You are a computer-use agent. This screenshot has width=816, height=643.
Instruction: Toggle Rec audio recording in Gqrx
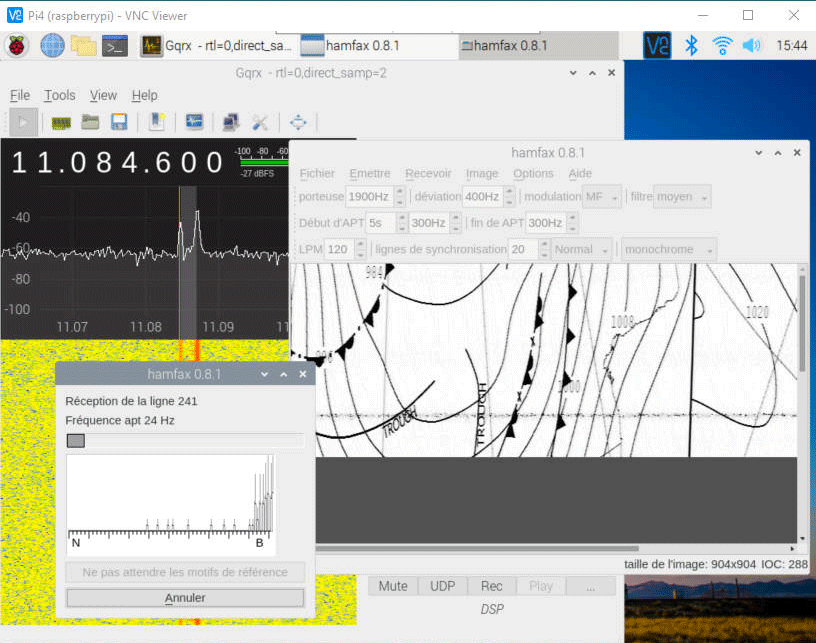492,586
